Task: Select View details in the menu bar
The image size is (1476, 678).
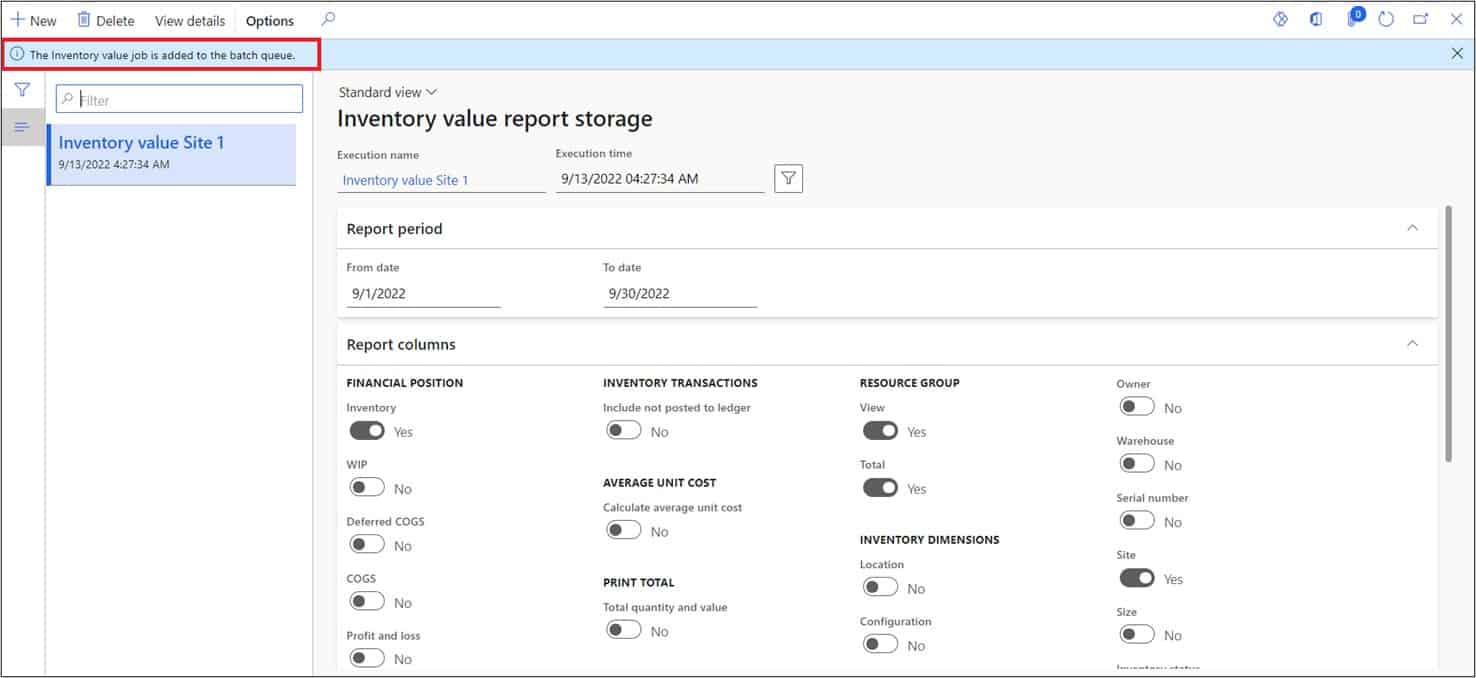Action: point(189,20)
